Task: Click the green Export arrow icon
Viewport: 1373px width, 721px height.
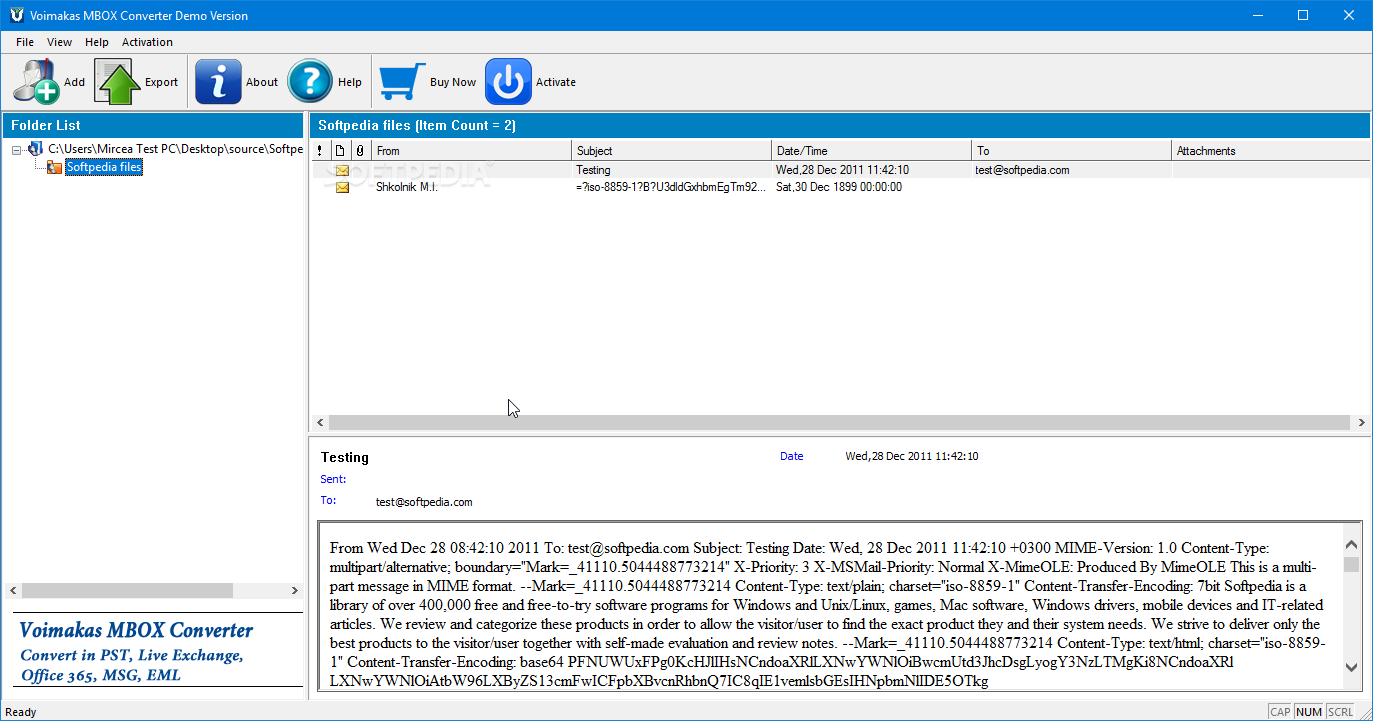Action: click(118, 82)
